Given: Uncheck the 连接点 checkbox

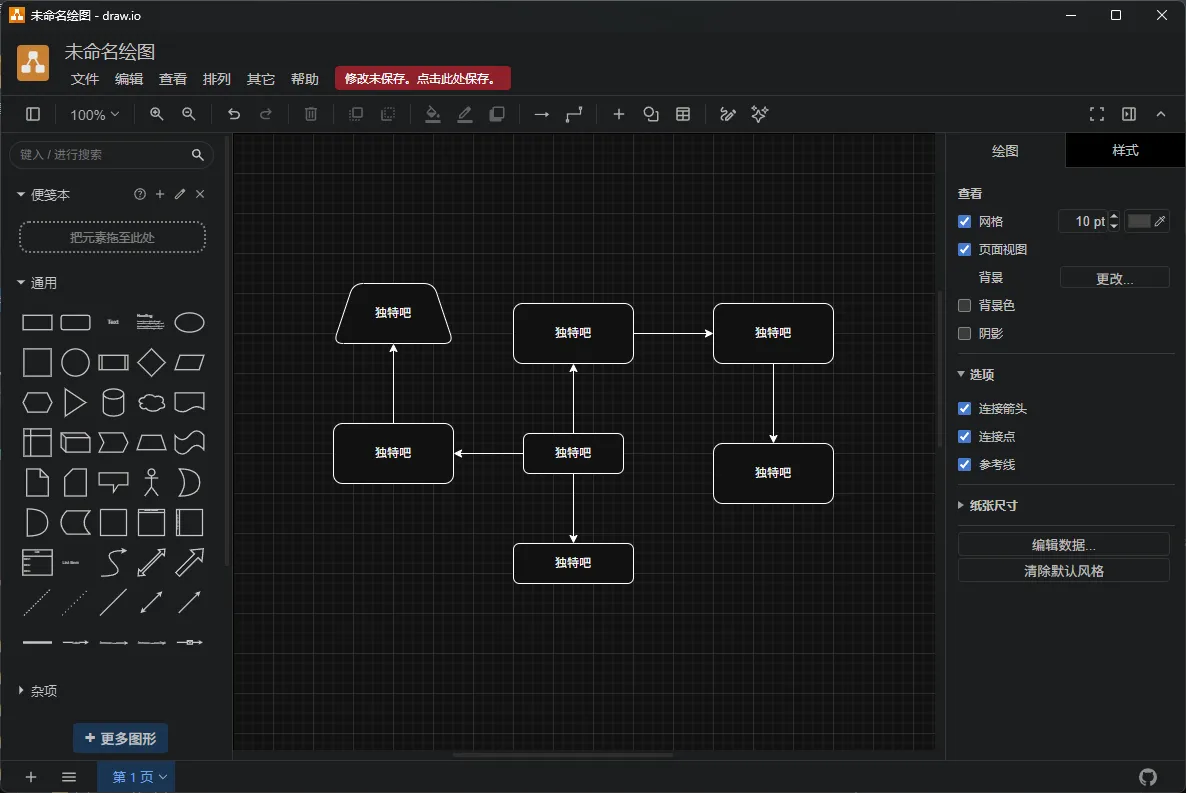Looking at the screenshot, I should click(x=964, y=437).
